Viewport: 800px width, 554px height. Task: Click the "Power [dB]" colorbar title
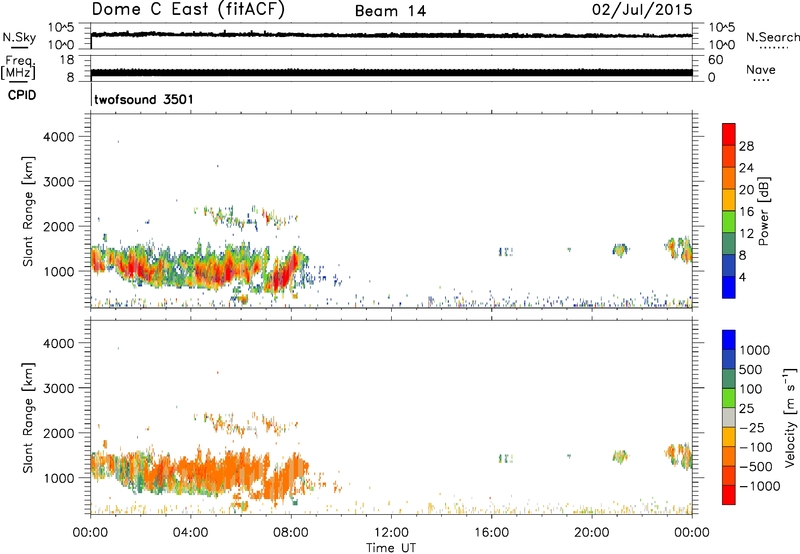[x=763, y=211]
